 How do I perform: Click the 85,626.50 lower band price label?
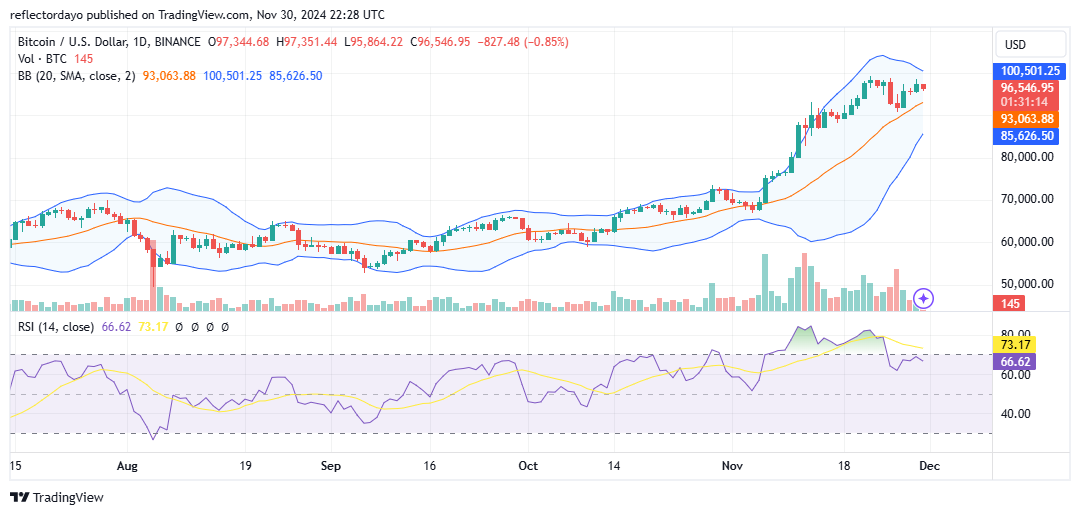coord(1026,136)
